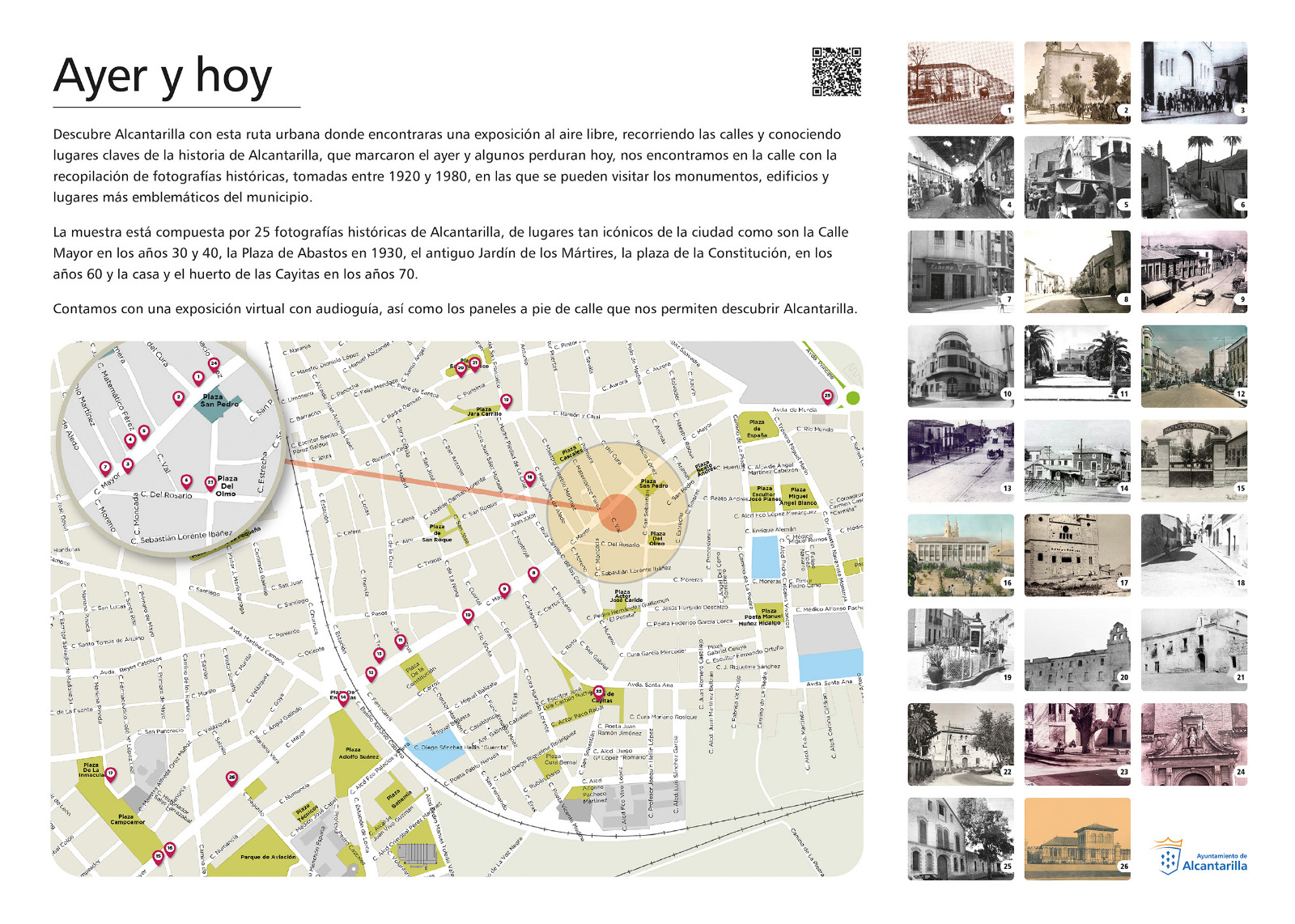Image resolution: width=1295 pixels, height=924 pixels.
Task: Select map marker 7 on C. Mayor
Action: click(104, 468)
